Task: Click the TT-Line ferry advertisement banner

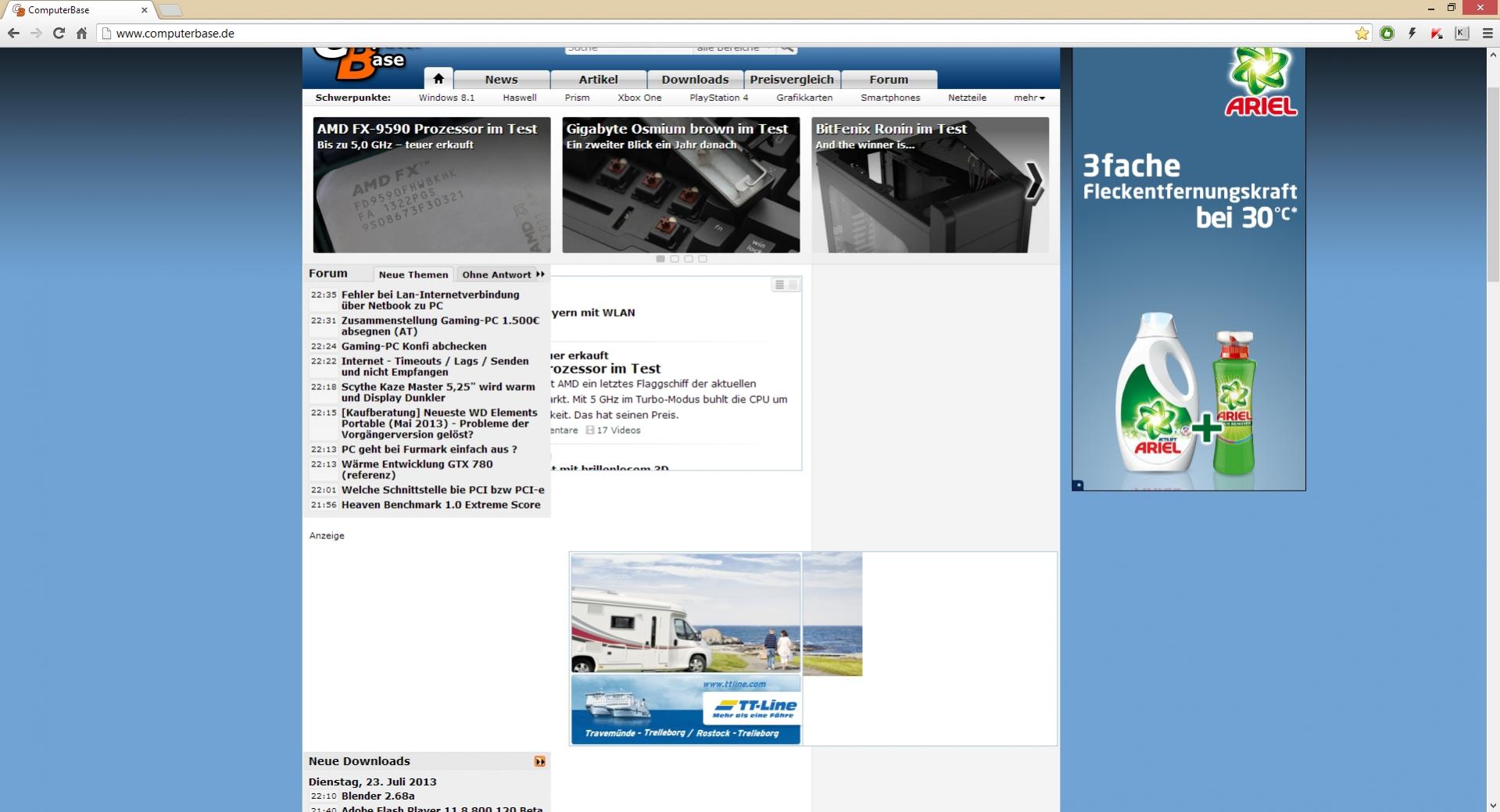Action: point(686,649)
